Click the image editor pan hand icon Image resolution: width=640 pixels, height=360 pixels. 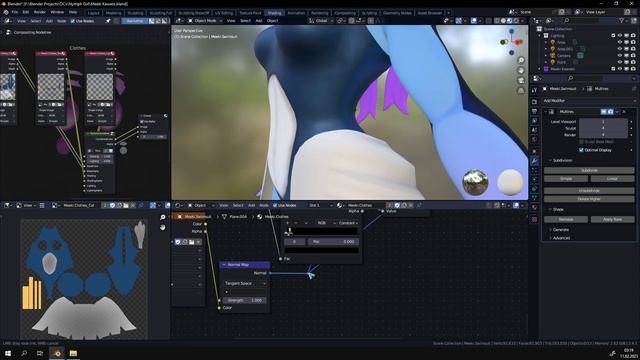(162, 227)
